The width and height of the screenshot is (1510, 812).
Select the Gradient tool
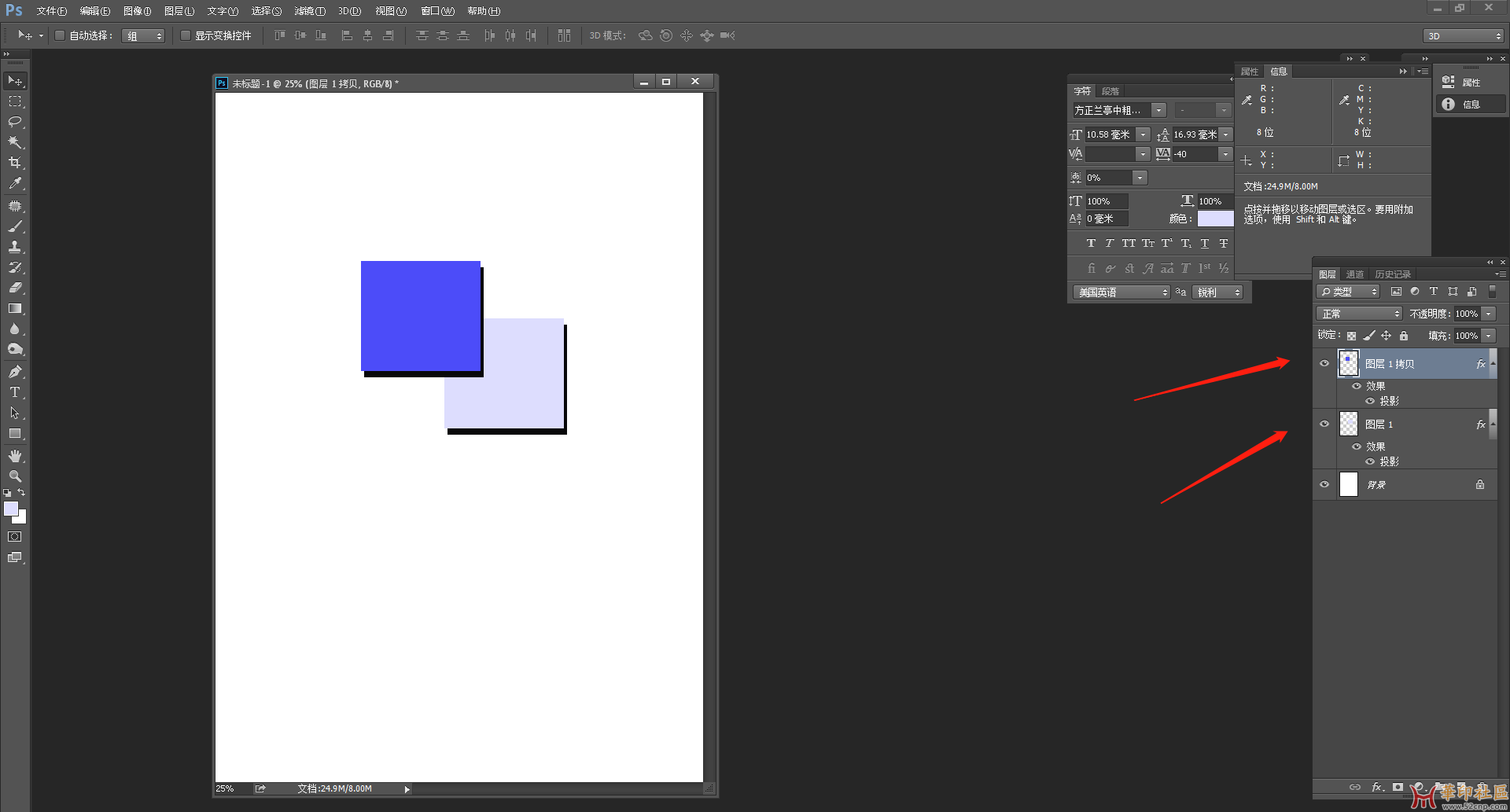click(x=15, y=308)
